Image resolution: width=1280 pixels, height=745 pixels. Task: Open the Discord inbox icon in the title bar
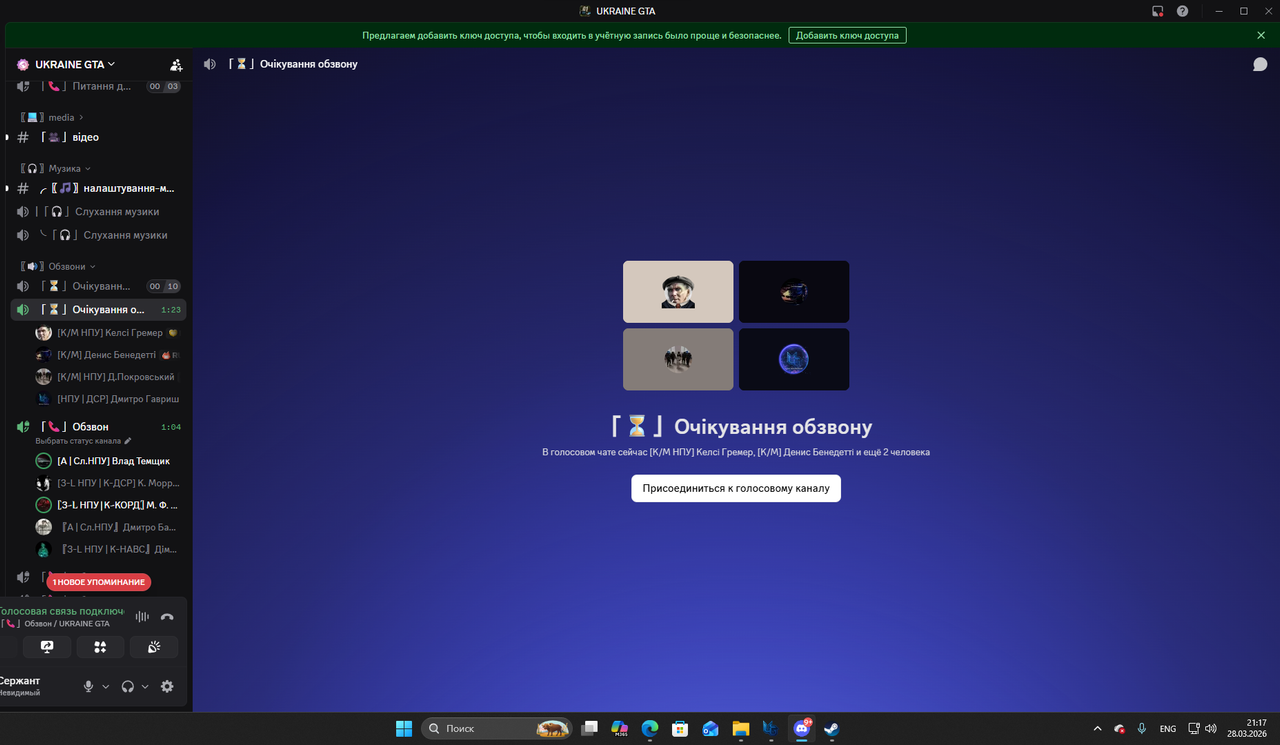pos(1157,11)
